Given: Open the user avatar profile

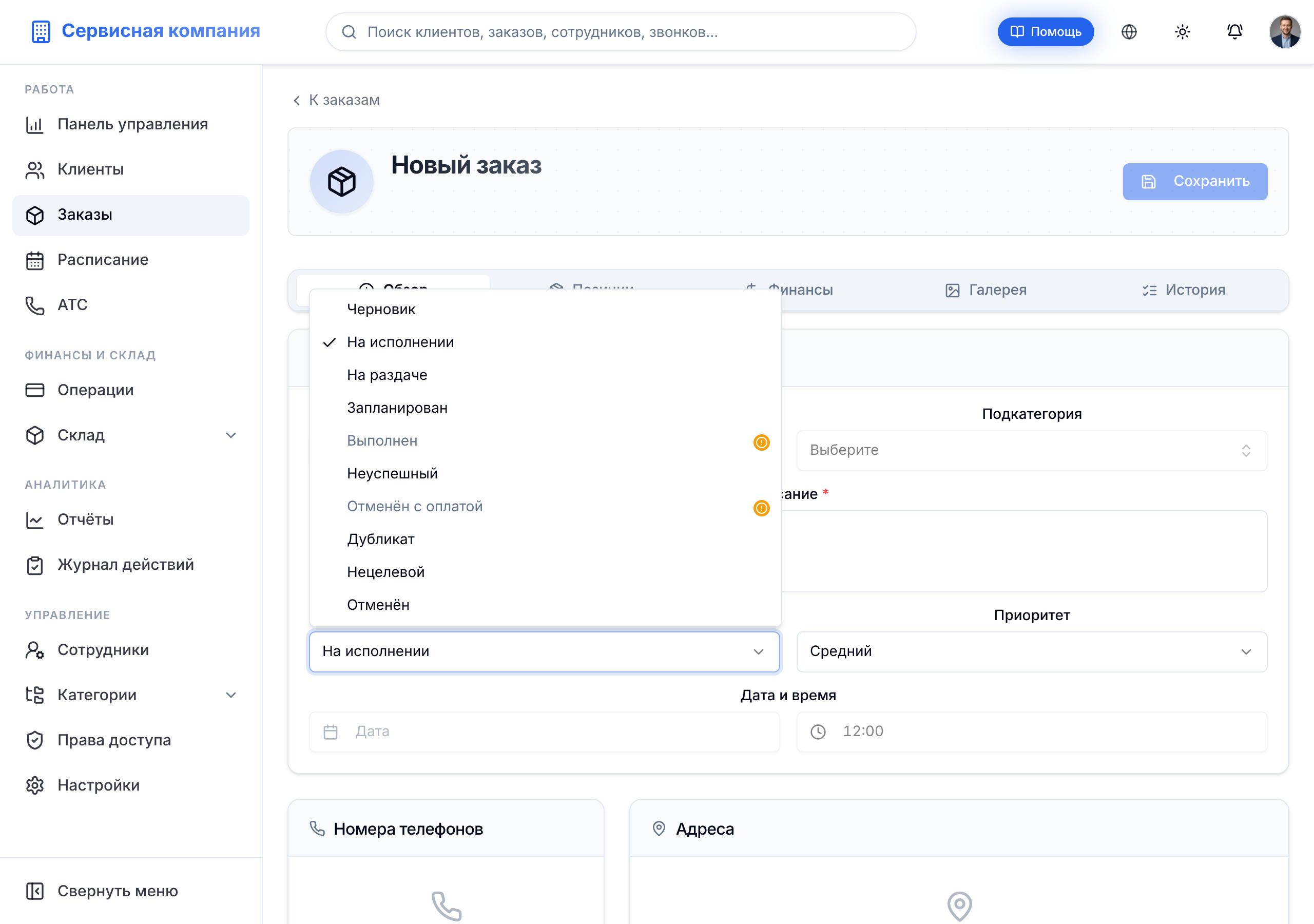Looking at the screenshot, I should point(1285,31).
